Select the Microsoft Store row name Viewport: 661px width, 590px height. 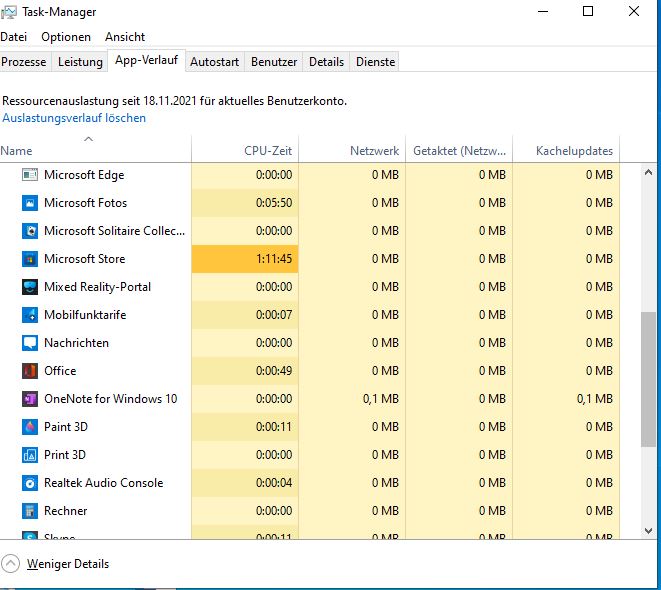(x=85, y=259)
